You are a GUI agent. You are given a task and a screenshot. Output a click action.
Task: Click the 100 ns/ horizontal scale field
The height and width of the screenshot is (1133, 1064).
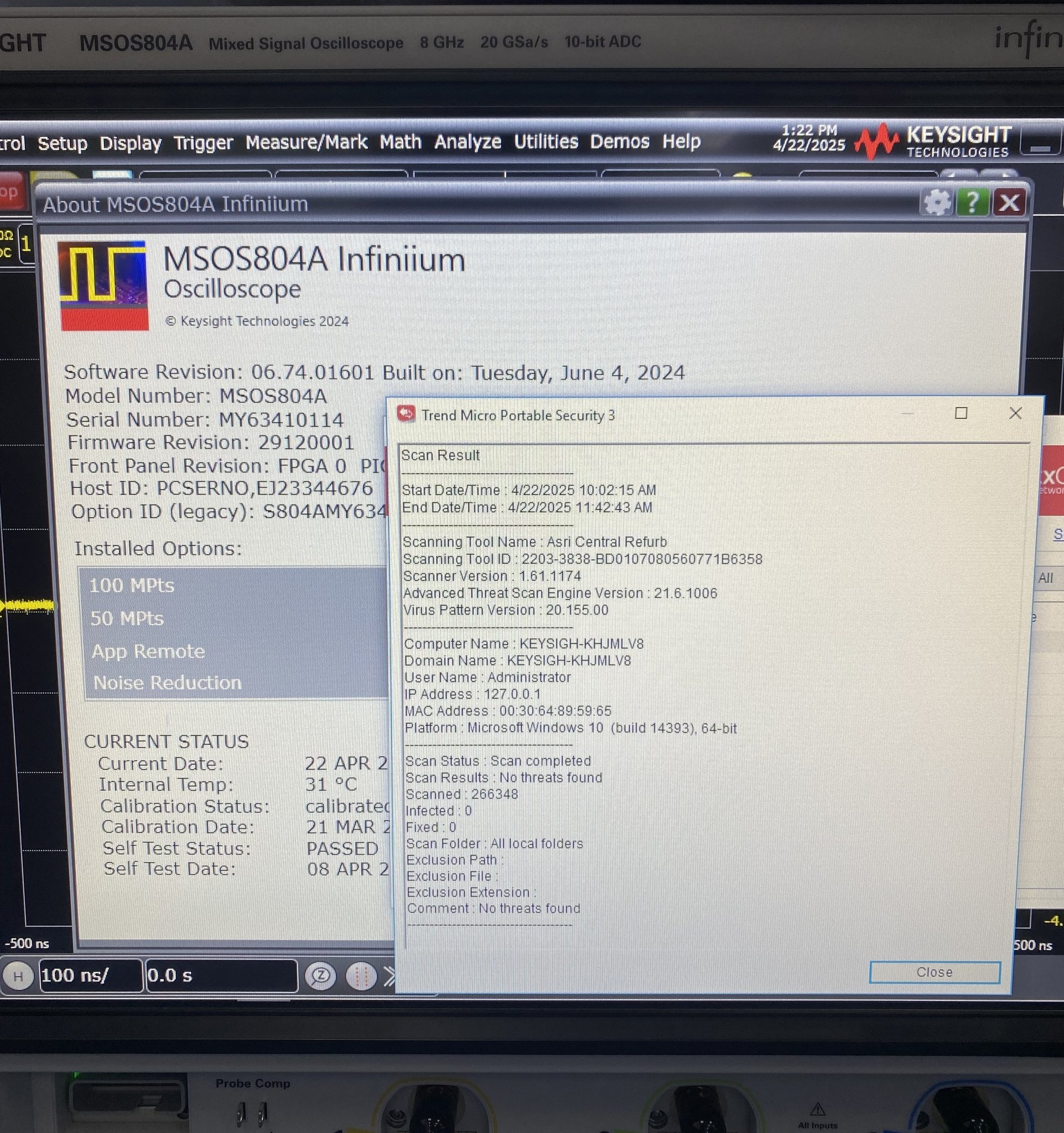90,976
